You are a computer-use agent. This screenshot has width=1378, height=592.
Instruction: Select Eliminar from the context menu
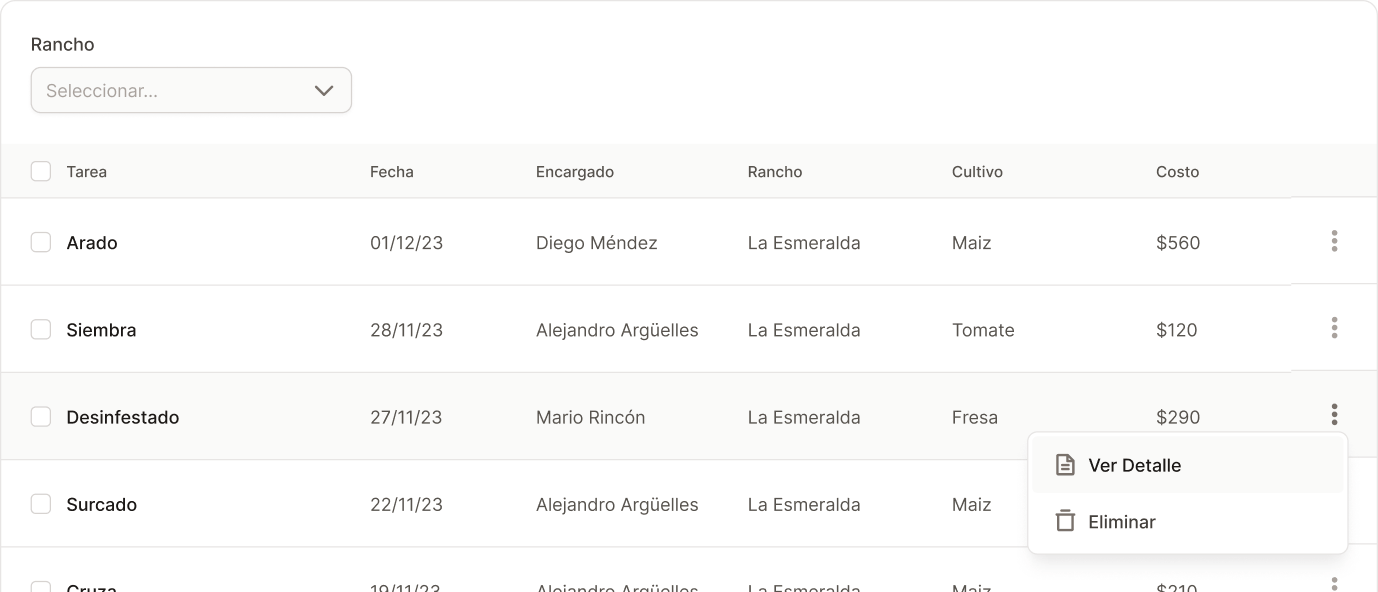click(x=1121, y=521)
